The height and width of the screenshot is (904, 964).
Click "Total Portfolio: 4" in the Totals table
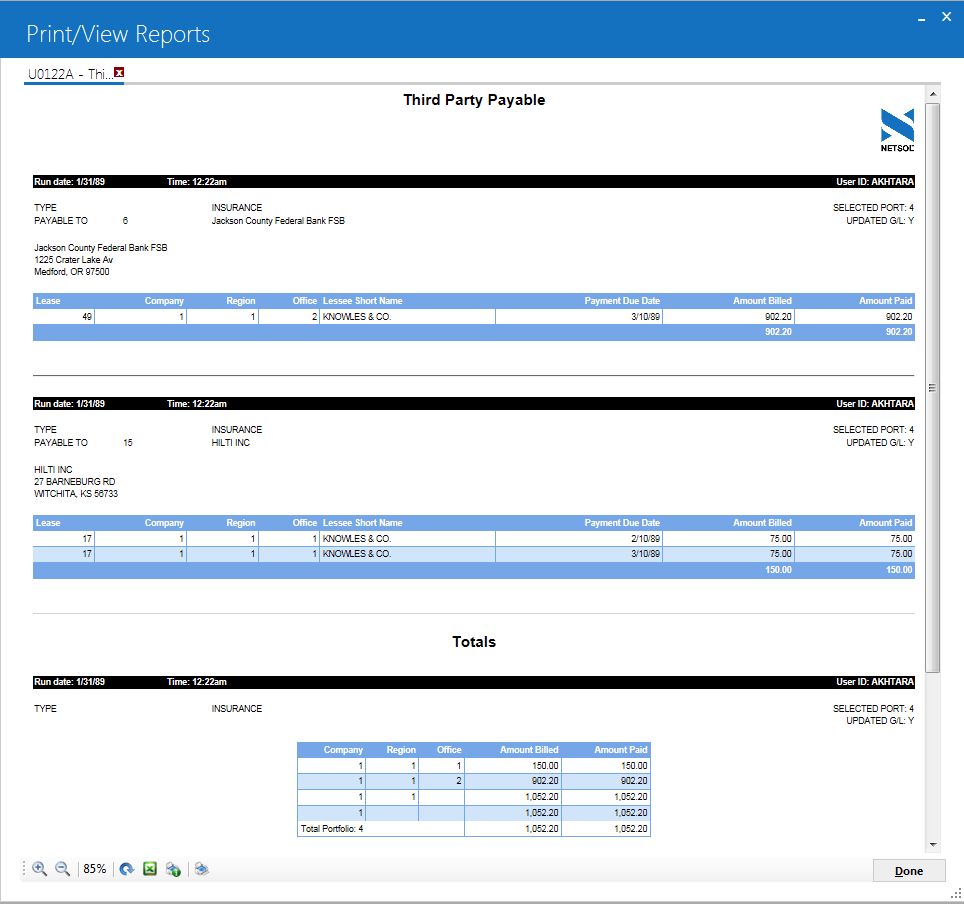(x=332, y=829)
